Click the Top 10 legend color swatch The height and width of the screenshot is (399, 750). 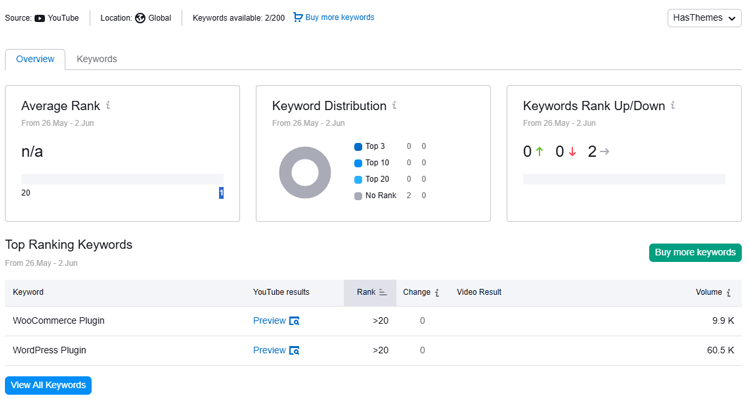pyautogui.click(x=358, y=163)
